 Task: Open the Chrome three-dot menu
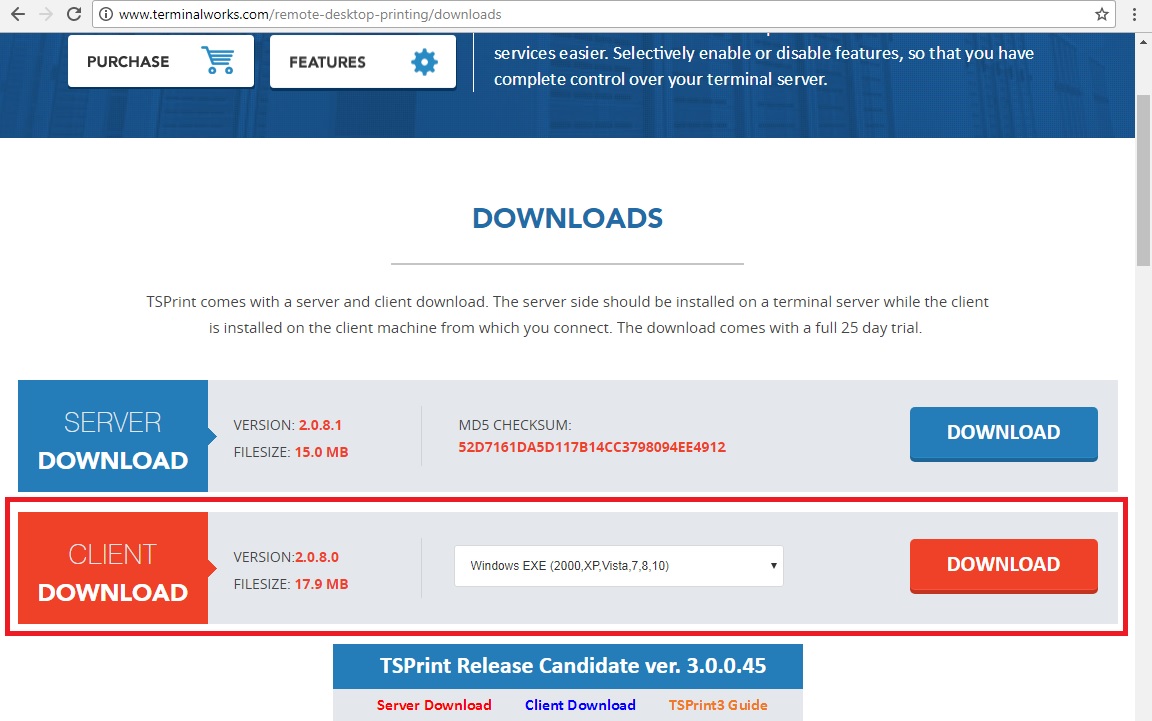1134,15
